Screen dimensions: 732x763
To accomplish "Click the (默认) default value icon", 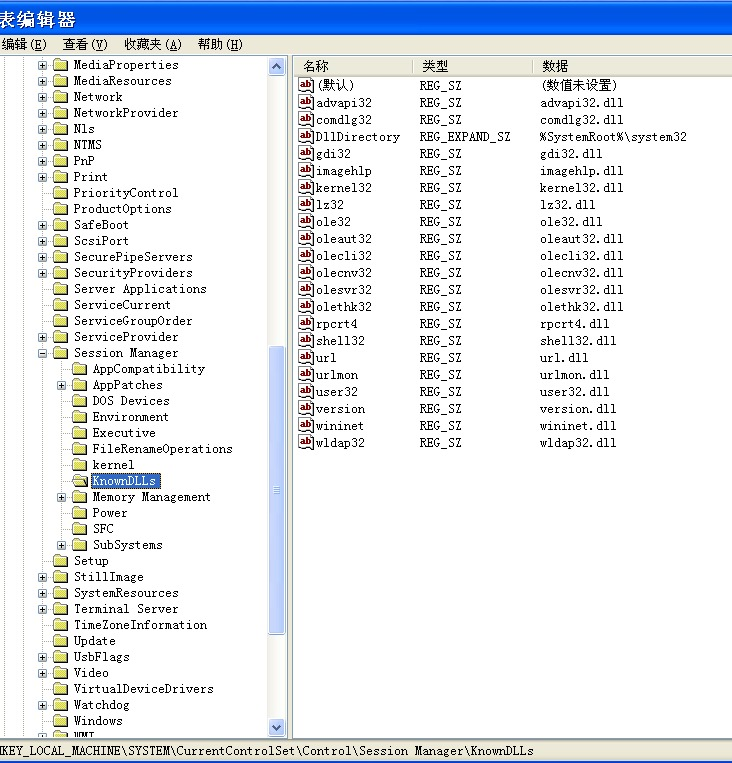I will pyautogui.click(x=306, y=85).
